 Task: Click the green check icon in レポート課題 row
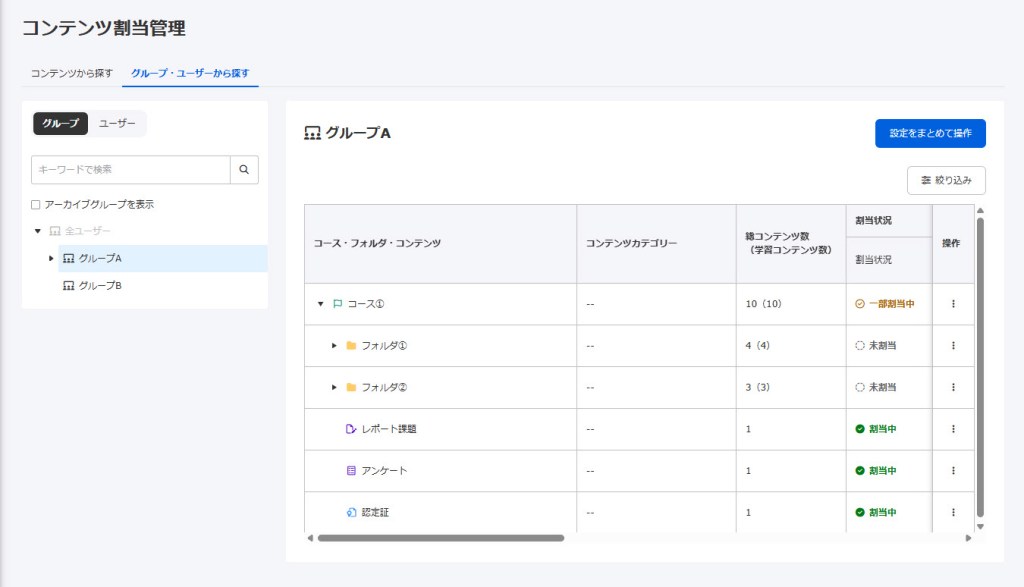point(859,429)
